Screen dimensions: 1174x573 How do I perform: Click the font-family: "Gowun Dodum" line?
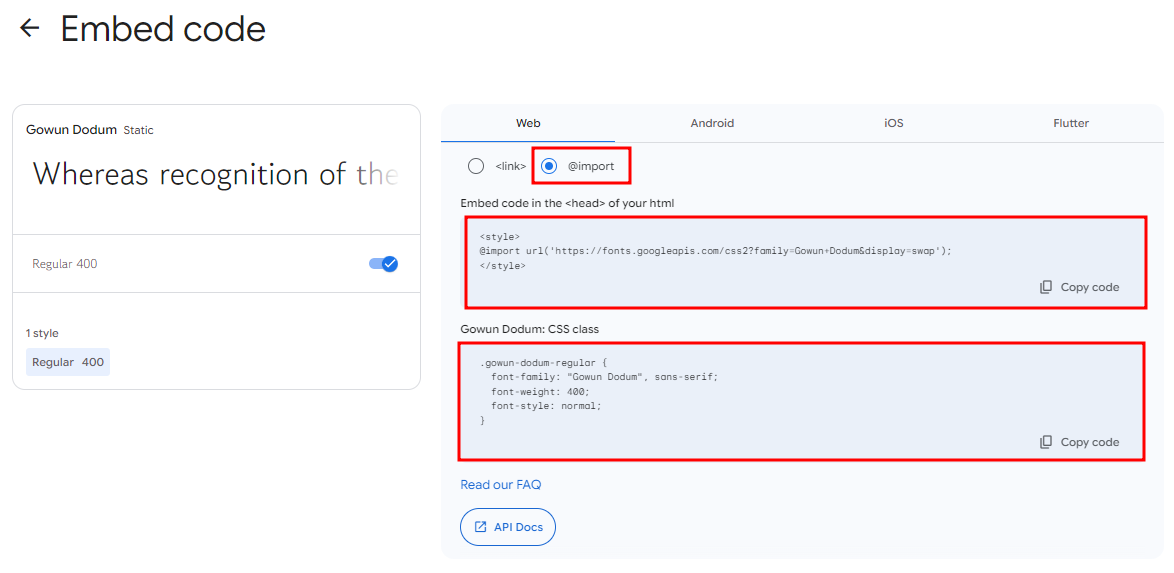click(604, 377)
